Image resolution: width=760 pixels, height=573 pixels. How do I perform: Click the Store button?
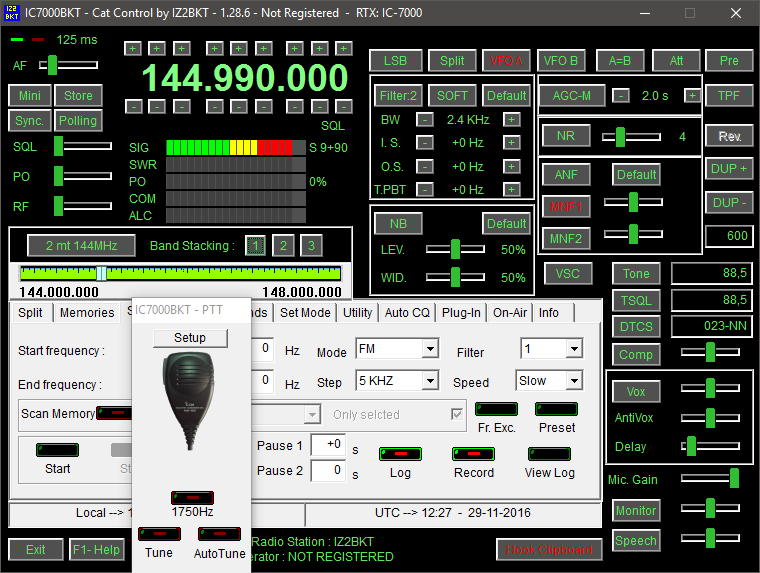79,96
